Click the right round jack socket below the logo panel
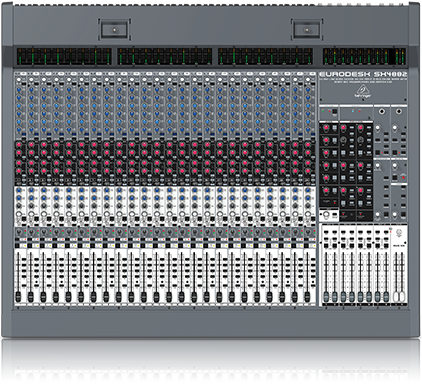The image size is (422, 384). pyautogui.click(x=399, y=111)
